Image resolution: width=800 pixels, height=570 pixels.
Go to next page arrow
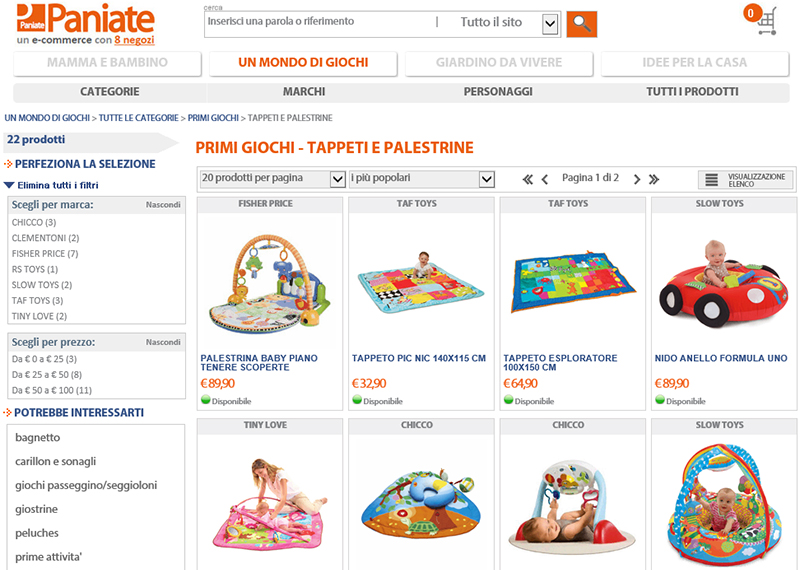[x=637, y=179]
